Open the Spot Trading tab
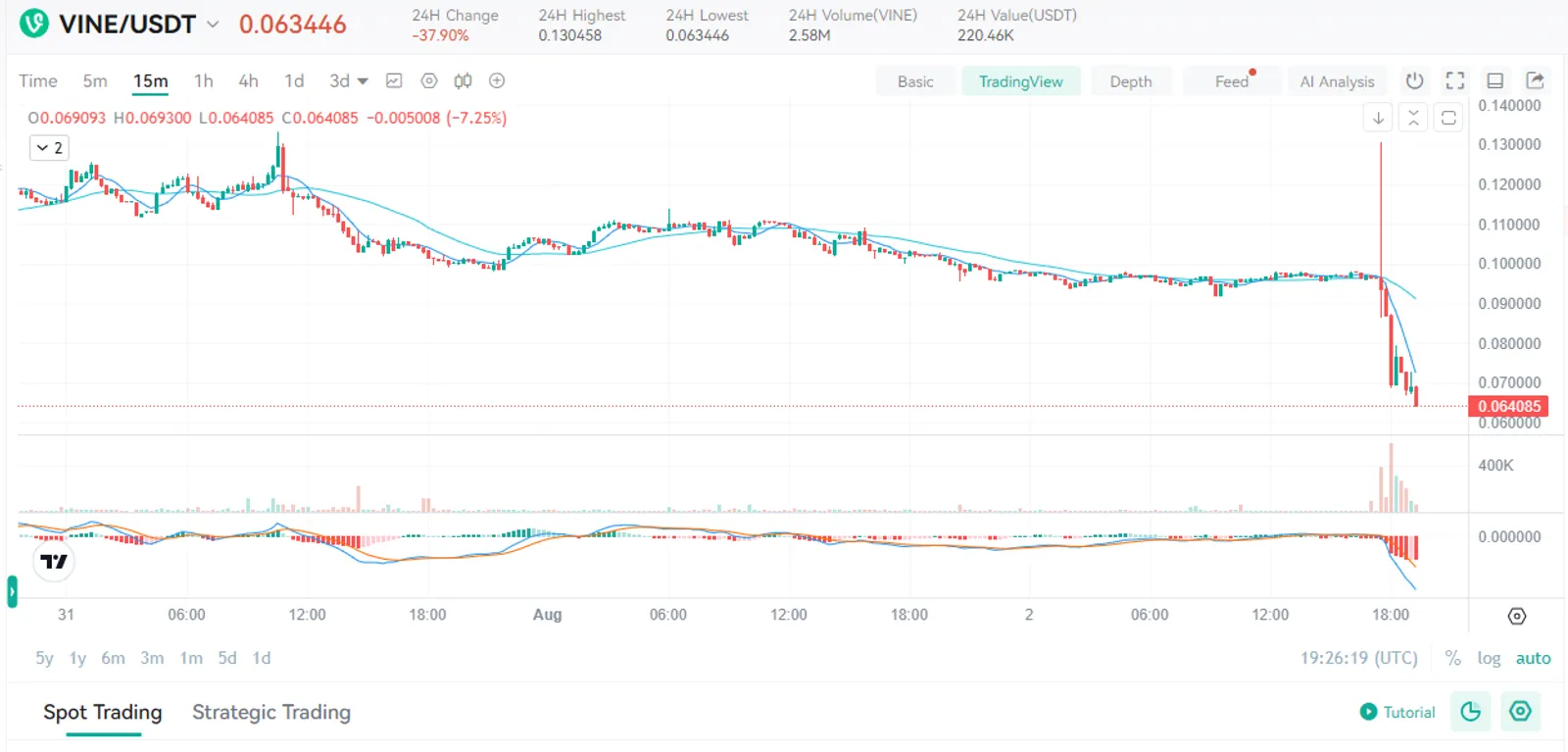 pos(103,713)
